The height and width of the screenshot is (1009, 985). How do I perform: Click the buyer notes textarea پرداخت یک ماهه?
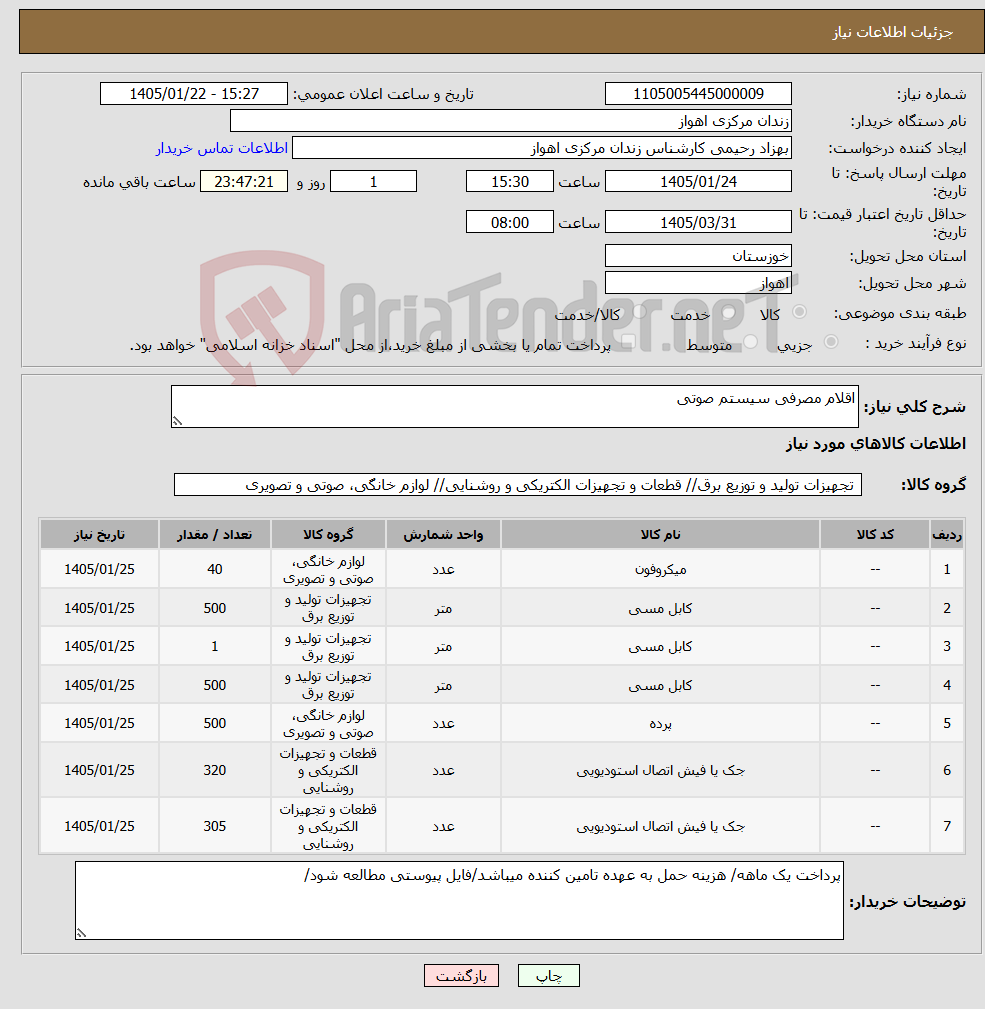459,900
